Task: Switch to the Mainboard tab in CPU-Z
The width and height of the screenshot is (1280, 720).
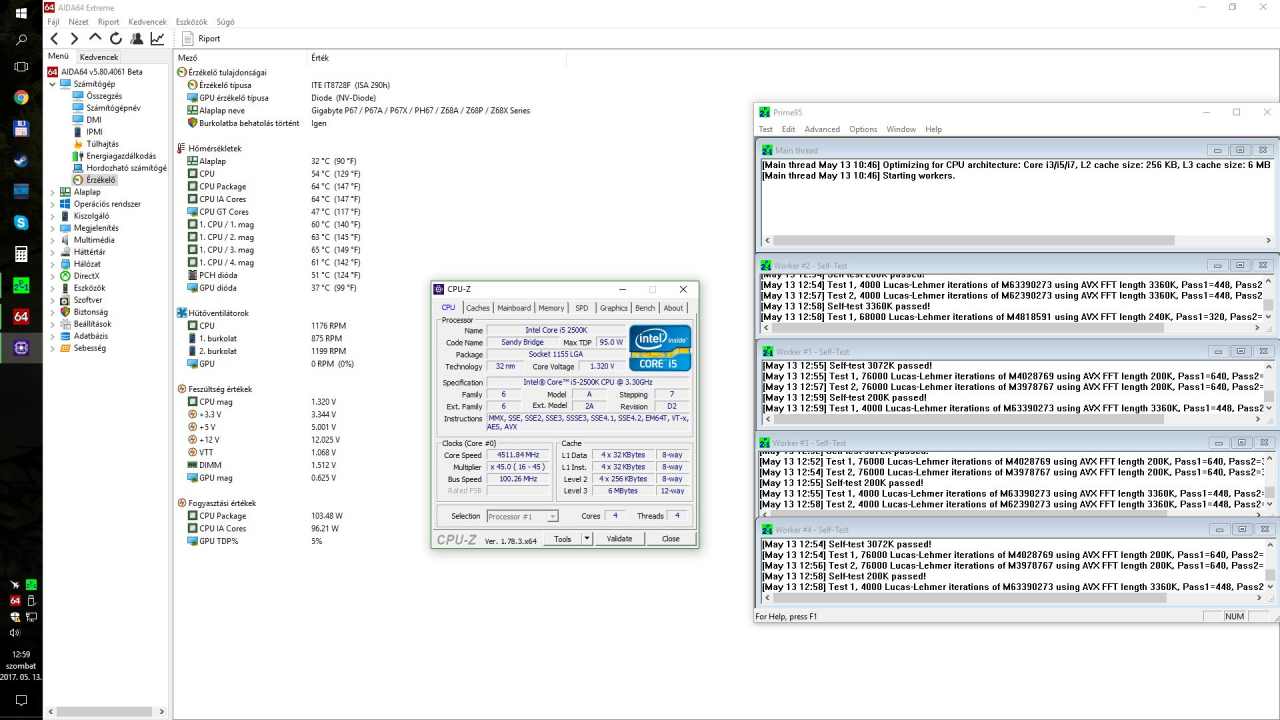Action: (514, 308)
